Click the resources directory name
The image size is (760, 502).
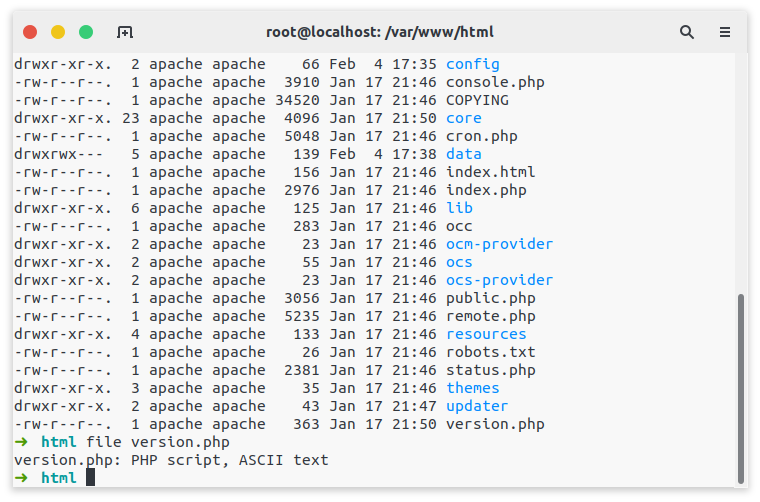point(486,334)
